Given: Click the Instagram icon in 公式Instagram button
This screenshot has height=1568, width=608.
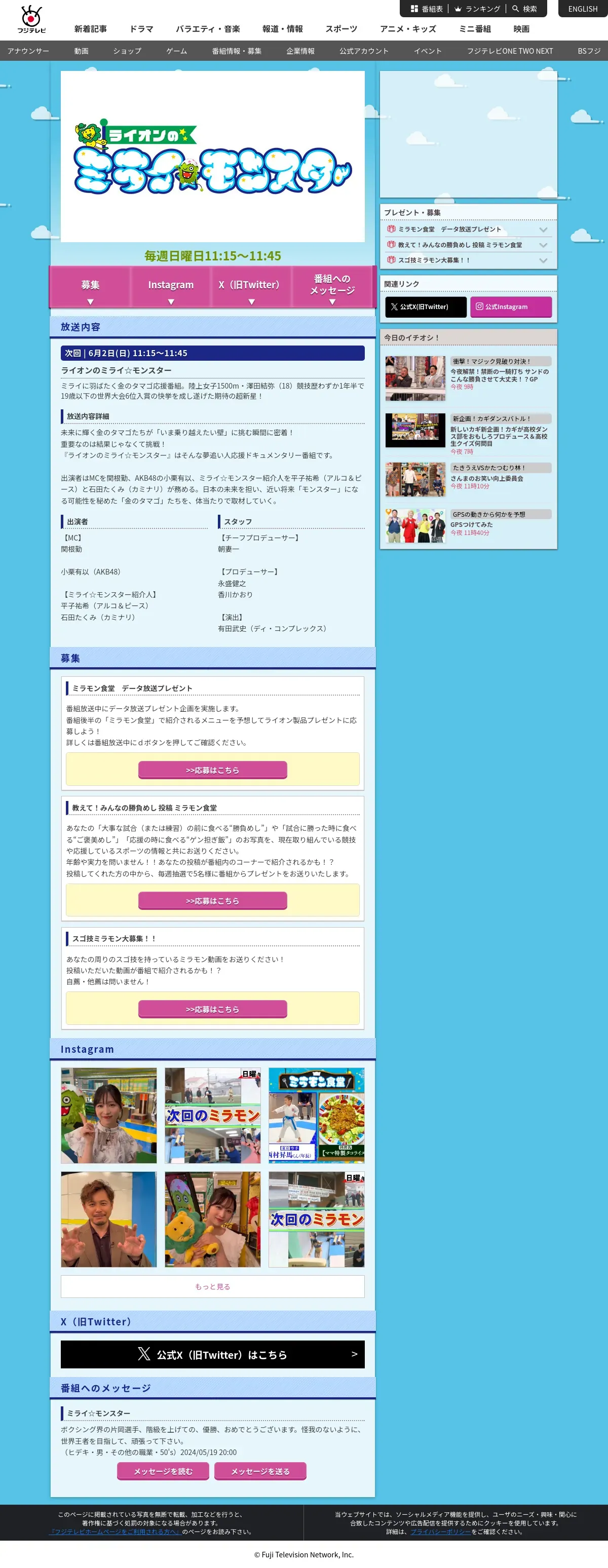Looking at the screenshot, I should (480, 307).
